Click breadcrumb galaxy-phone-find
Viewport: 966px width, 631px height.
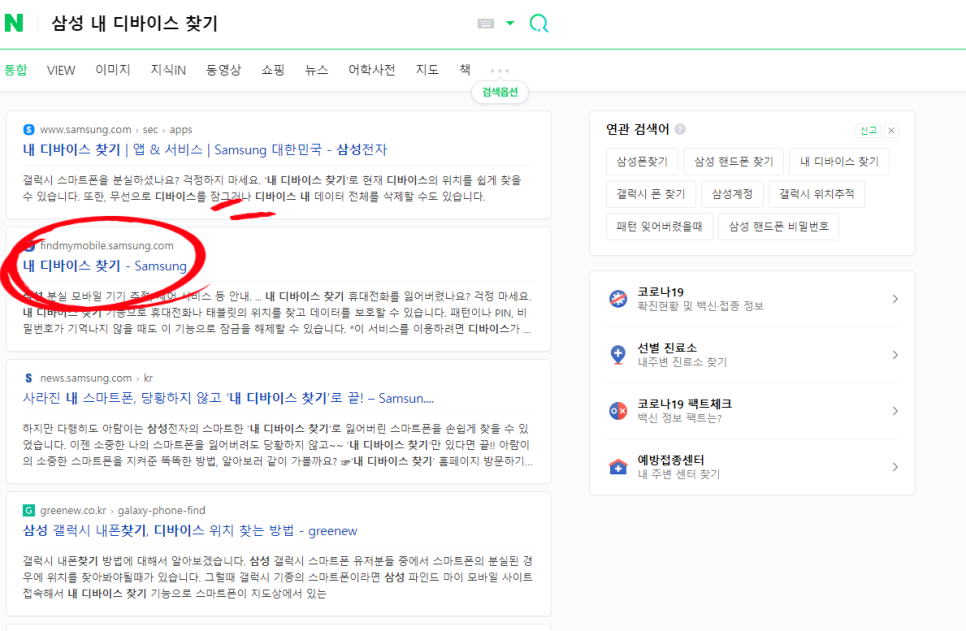click(x=161, y=510)
